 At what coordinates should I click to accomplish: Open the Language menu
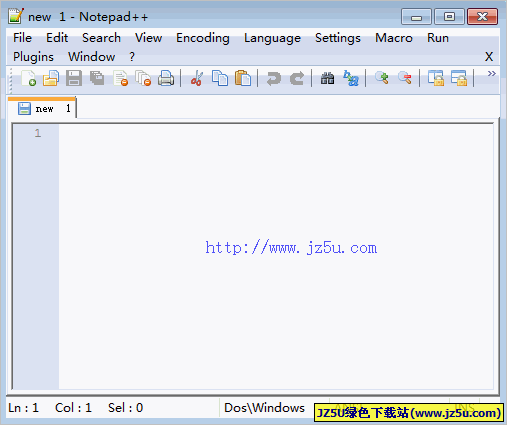point(272,38)
